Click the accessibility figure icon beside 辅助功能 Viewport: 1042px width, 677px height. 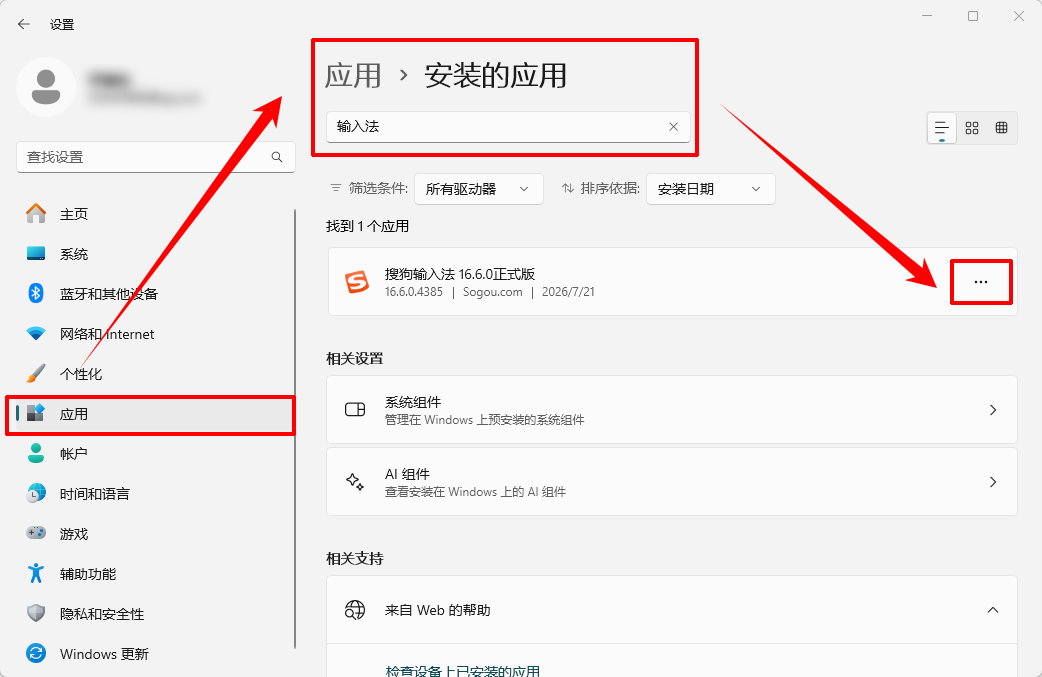pos(36,573)
